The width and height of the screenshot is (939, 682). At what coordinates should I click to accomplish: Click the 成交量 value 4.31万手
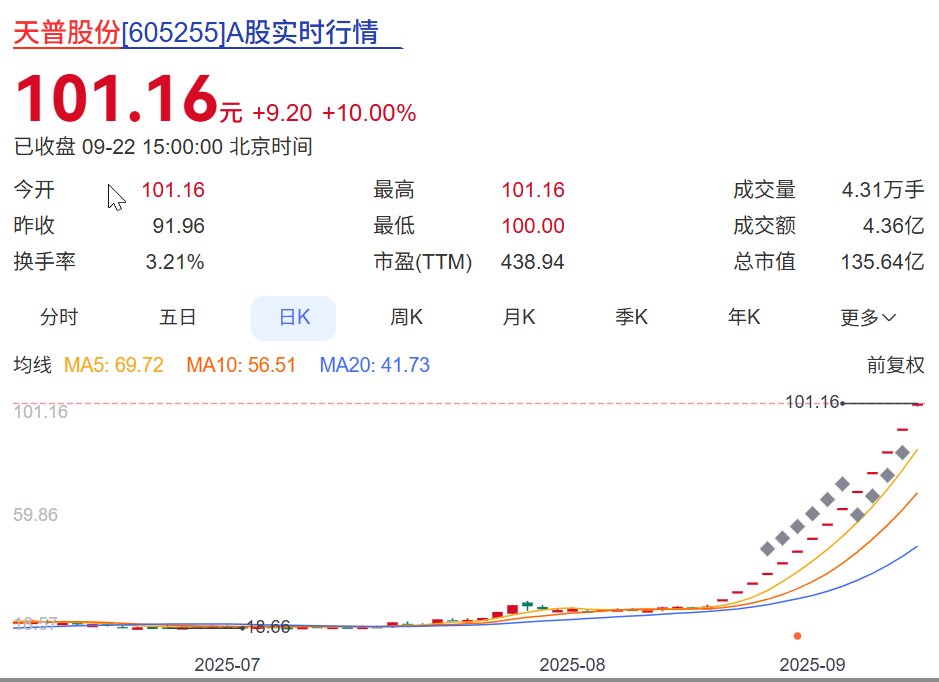pyautogui.click(x=883, y=190)
